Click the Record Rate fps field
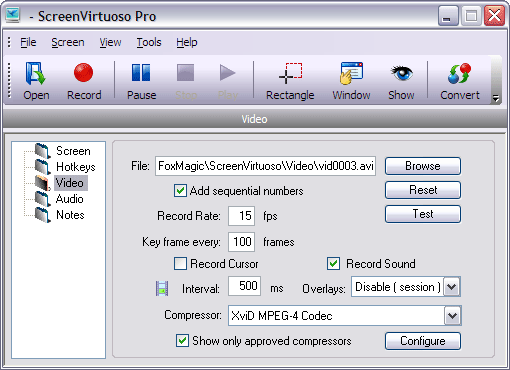 click(x=242, y=216)
